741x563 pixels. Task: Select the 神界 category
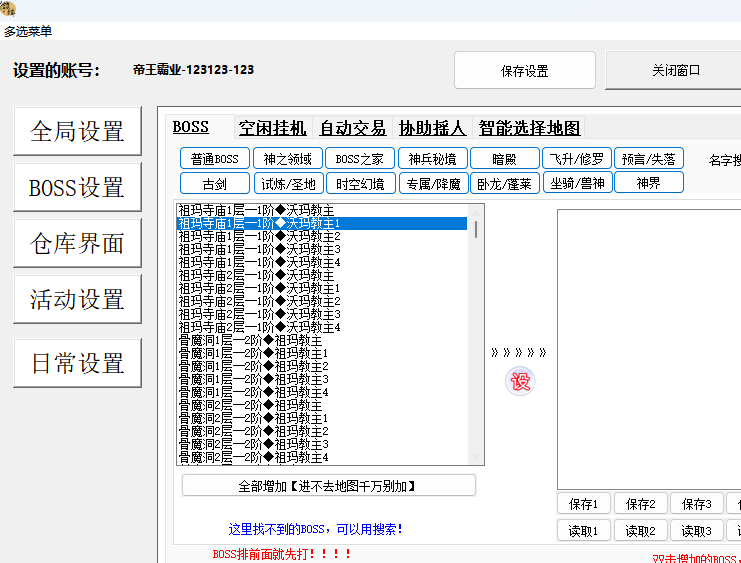[x=649, y=182]
